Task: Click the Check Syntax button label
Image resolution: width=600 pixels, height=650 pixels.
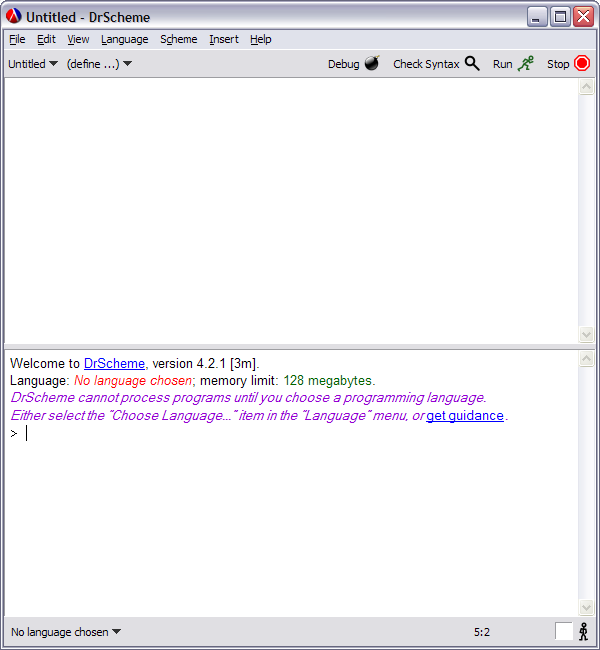Action: (x=426, y=64)
